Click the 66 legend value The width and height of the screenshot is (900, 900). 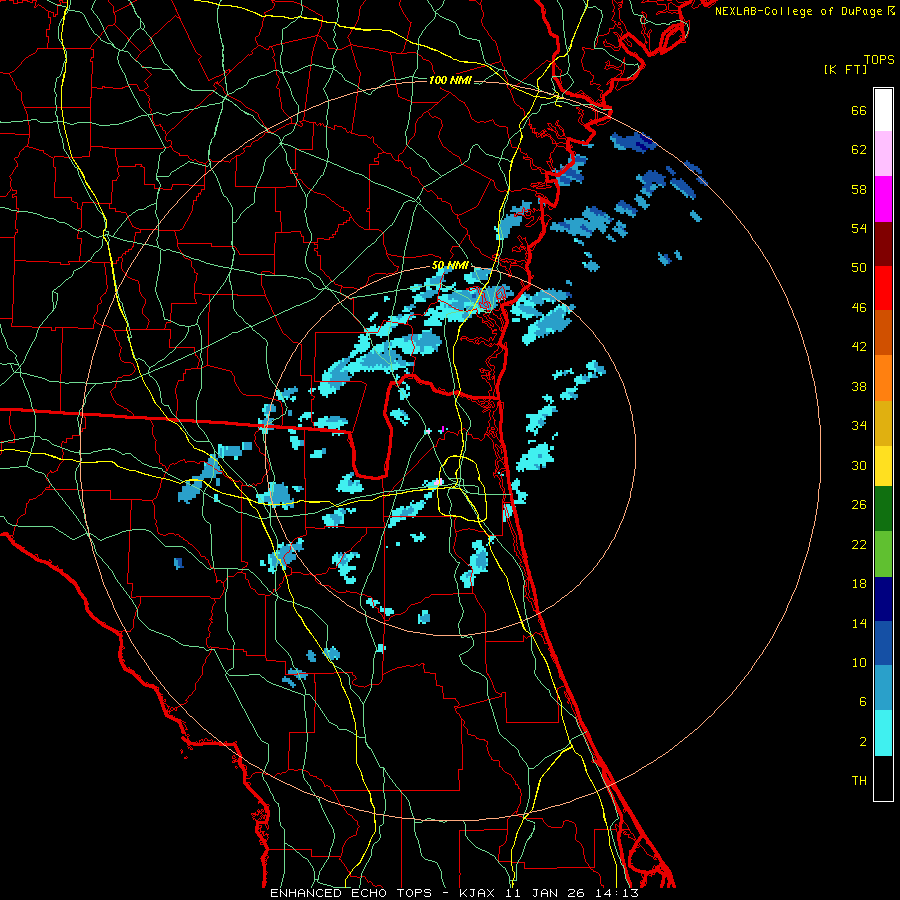[x=859, y=111]
